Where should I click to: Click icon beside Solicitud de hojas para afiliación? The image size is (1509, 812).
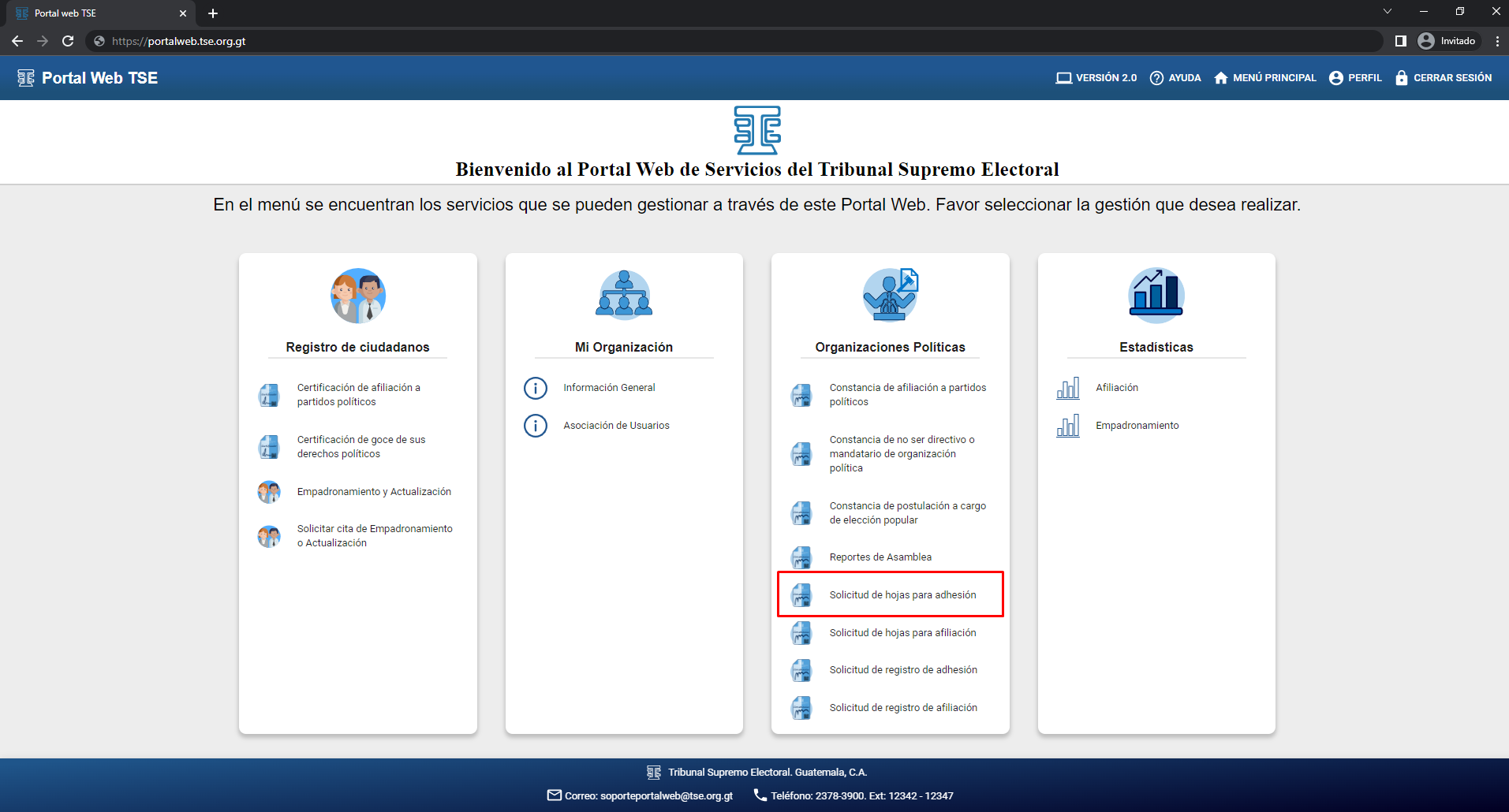801,633
